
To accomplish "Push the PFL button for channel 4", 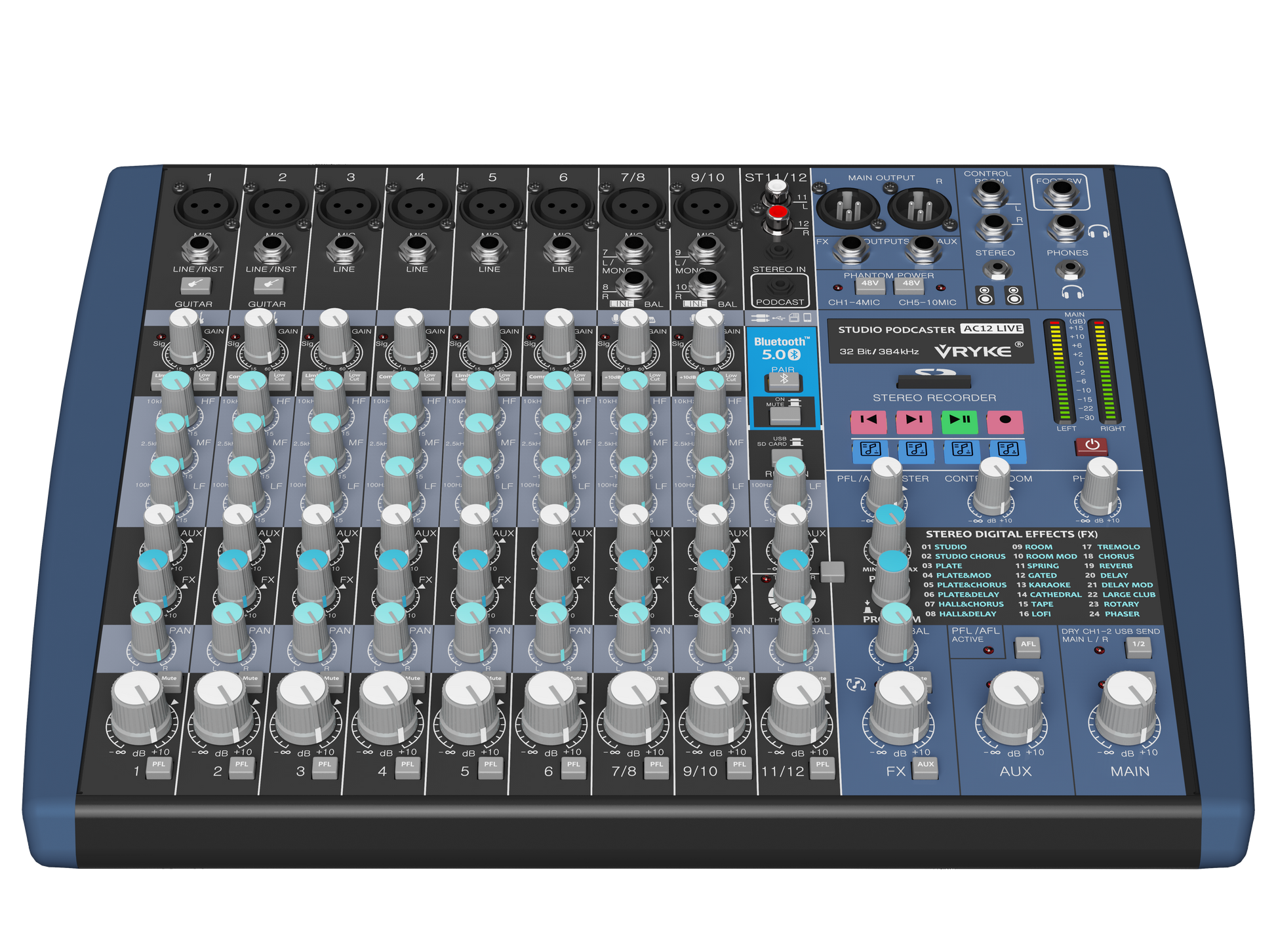I will coord(408,768).
